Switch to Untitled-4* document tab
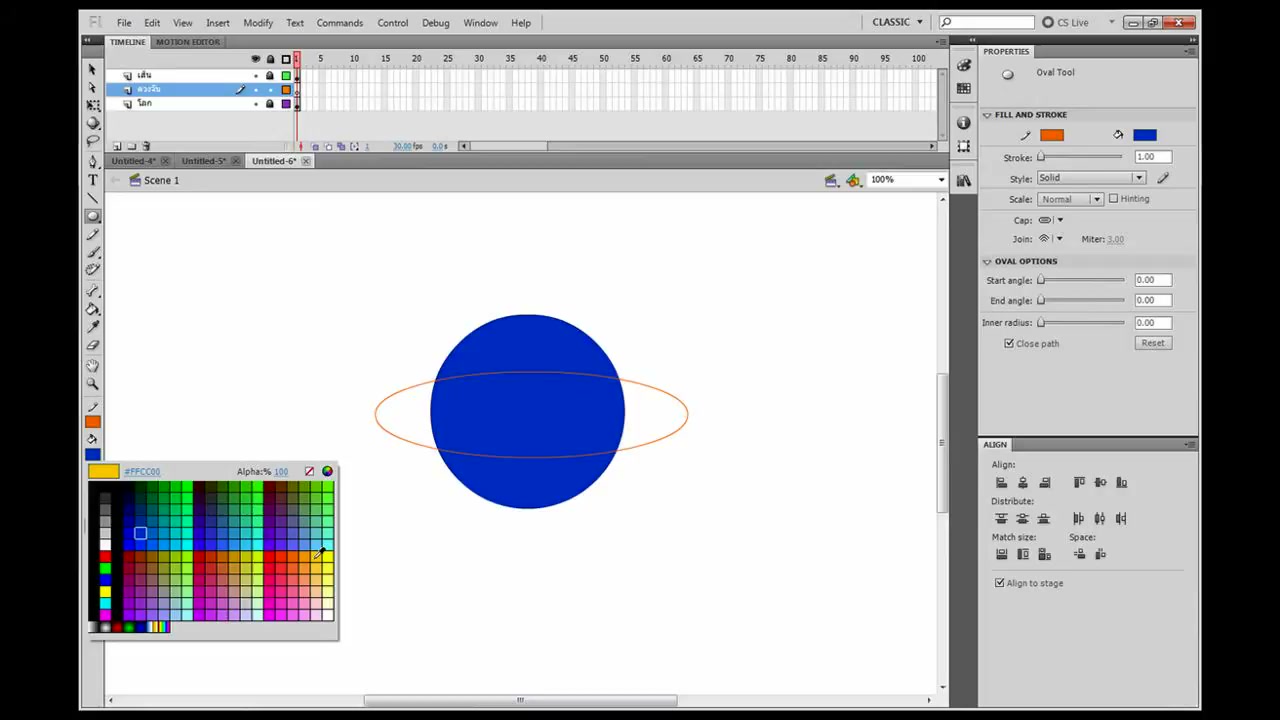The width and height of the screenshot is (1280, 720). (x=133, y=161)
